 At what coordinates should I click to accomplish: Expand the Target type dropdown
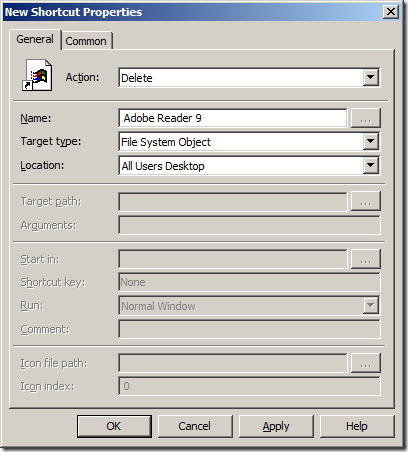tap(370, 142)
